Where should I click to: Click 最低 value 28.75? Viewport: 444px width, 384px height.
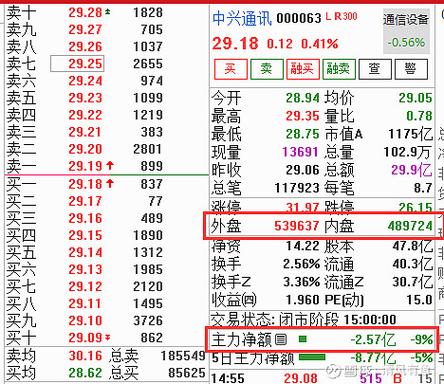click(x=303, y=134)
